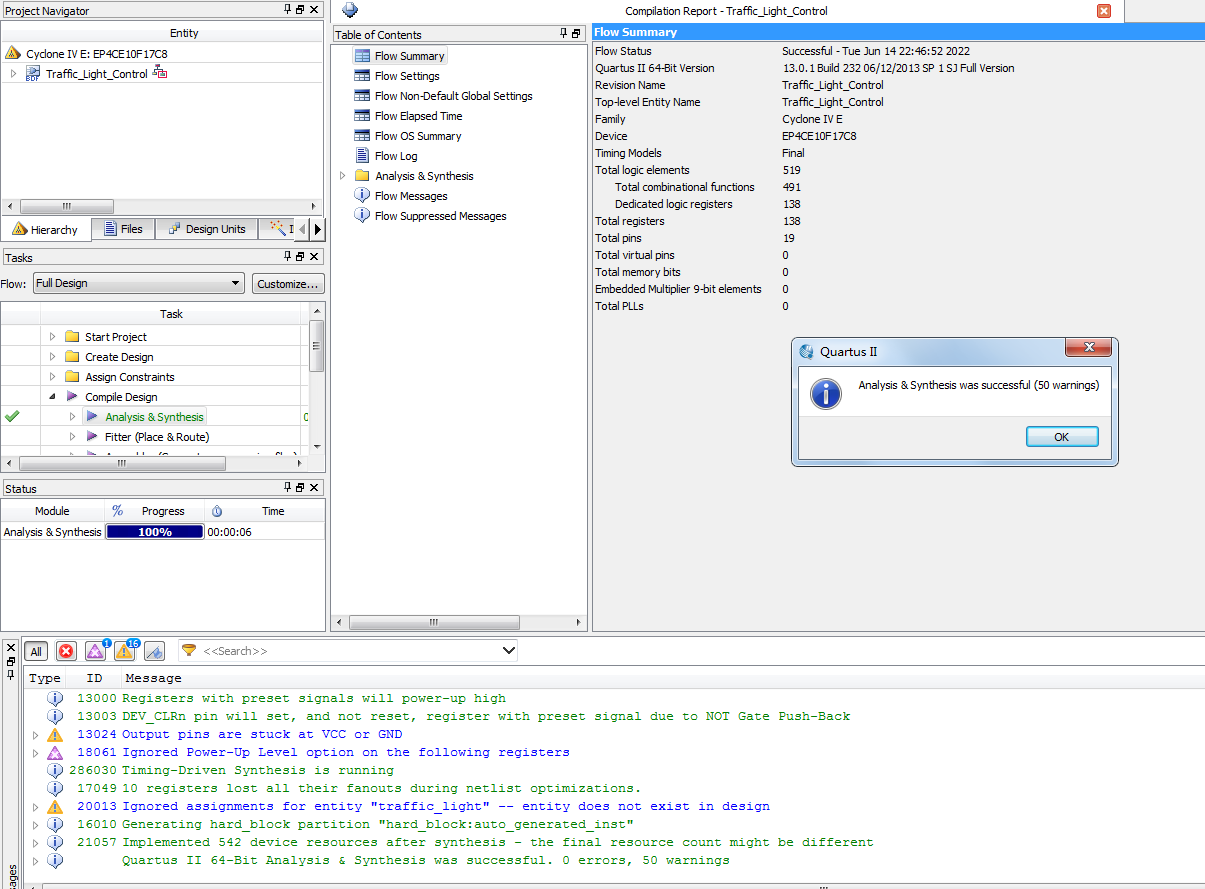The image size is (1205, 889).
Task: Expand the Analysis & Synthesis task node
Action: pyautogui.click(x=73, y=417)
